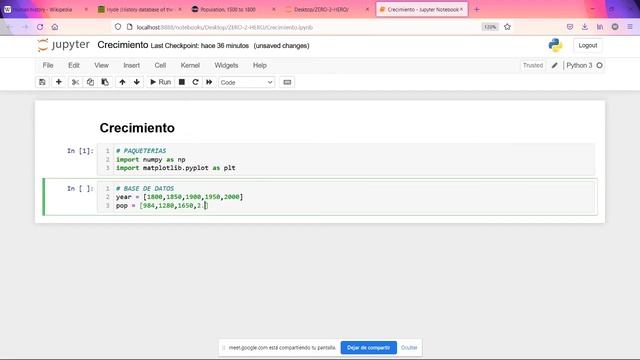Click the Jupyter logo
Viewport: 640px width, 360px height.
63,45
